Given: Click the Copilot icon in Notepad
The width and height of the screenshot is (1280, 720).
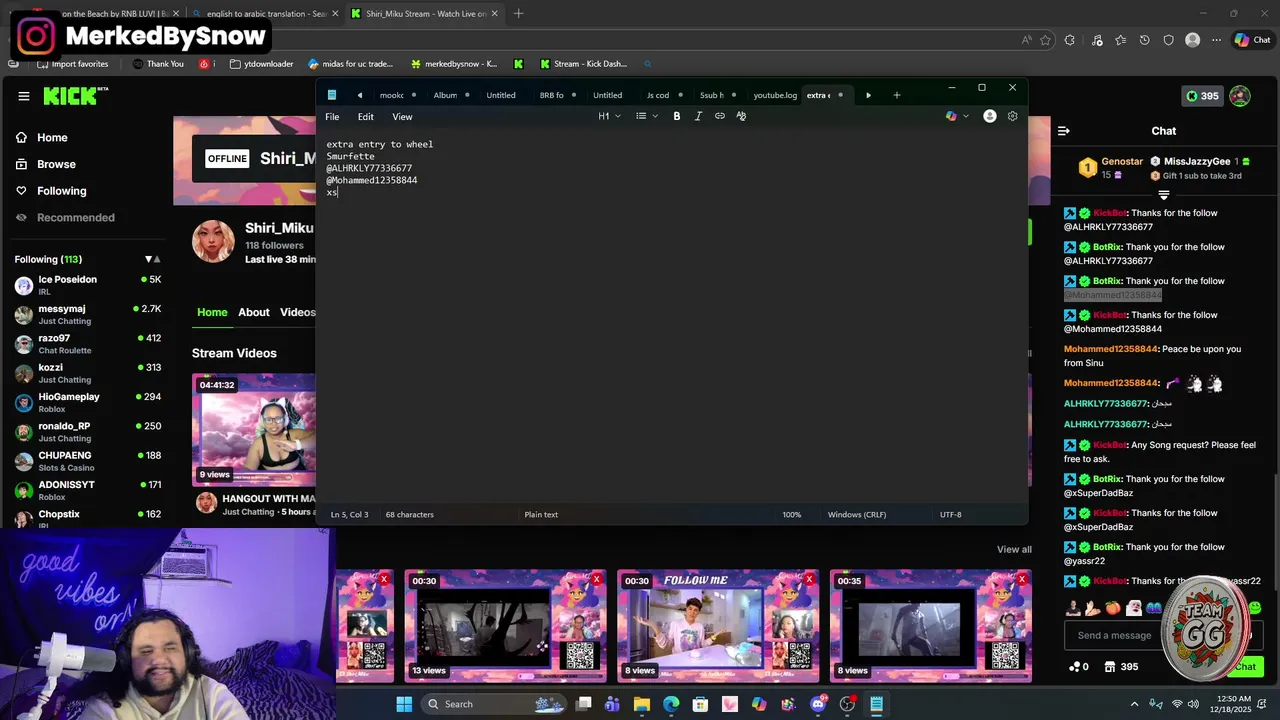Looking at the screenshot, I should coord(951,116).
